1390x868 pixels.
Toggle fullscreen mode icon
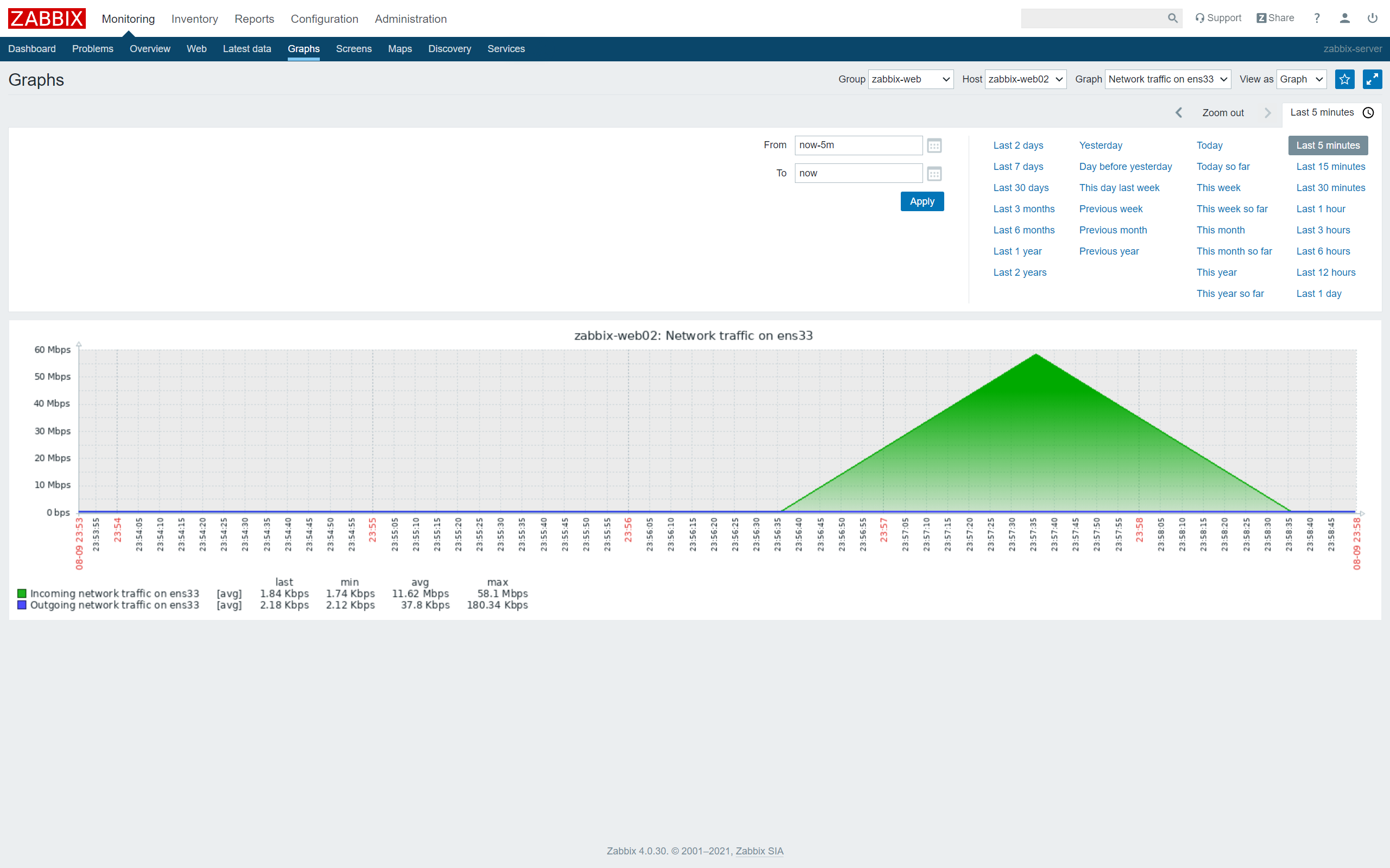(x=1372, y=79)
